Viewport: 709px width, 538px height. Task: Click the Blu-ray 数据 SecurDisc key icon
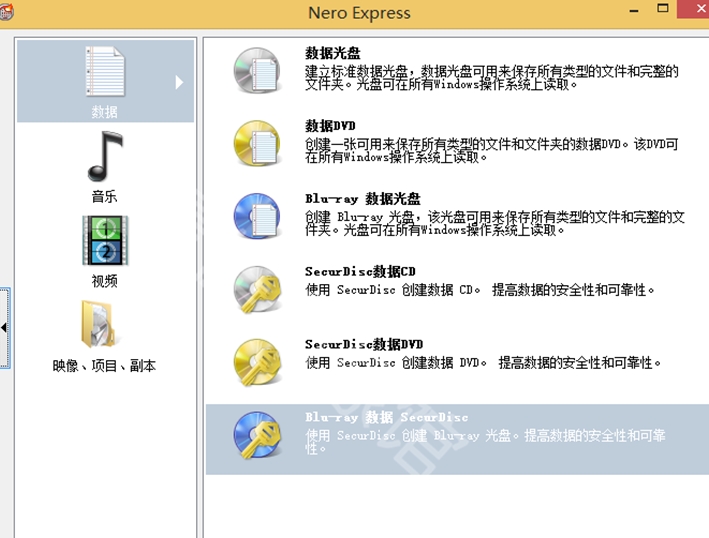[257, 435]
